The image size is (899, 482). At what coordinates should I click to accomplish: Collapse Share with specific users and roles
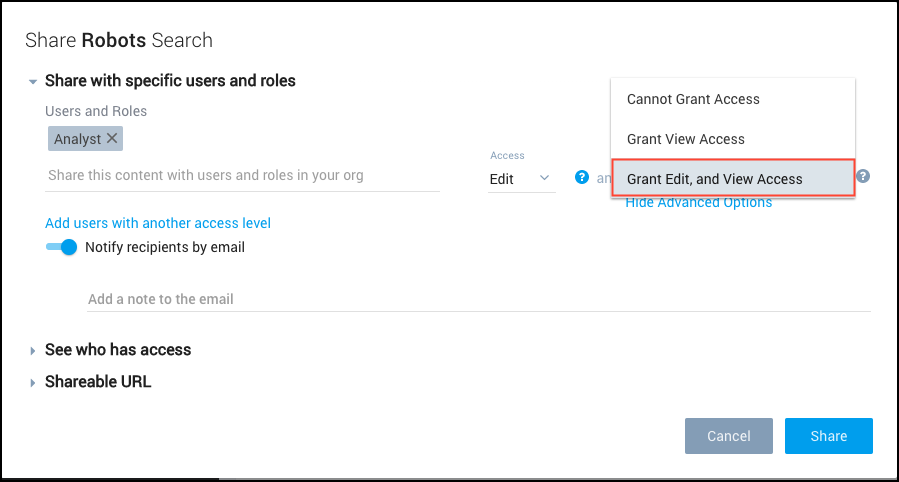tap(33, 81)
